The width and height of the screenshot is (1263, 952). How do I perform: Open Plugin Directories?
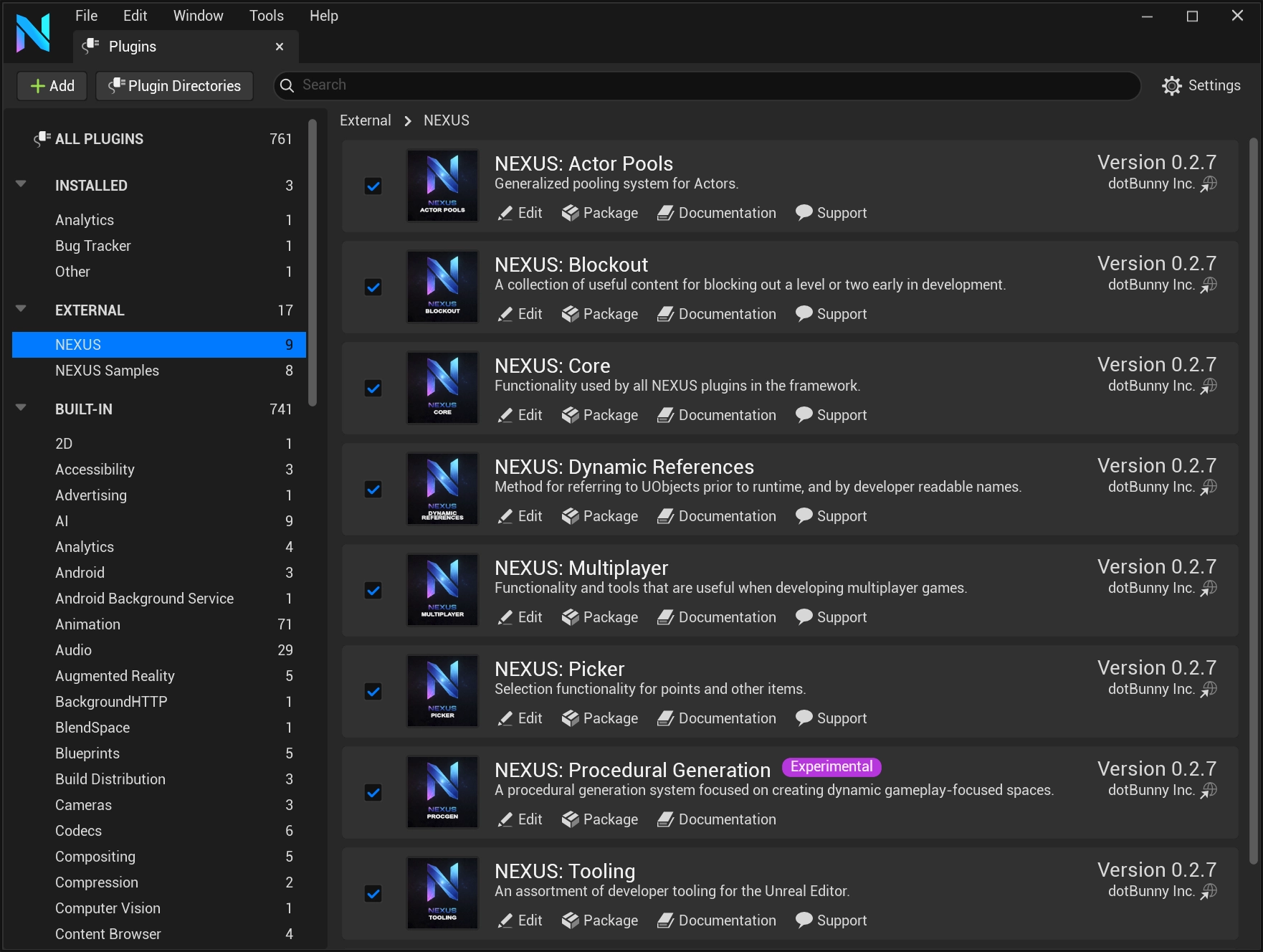click(x=173, y=85)
